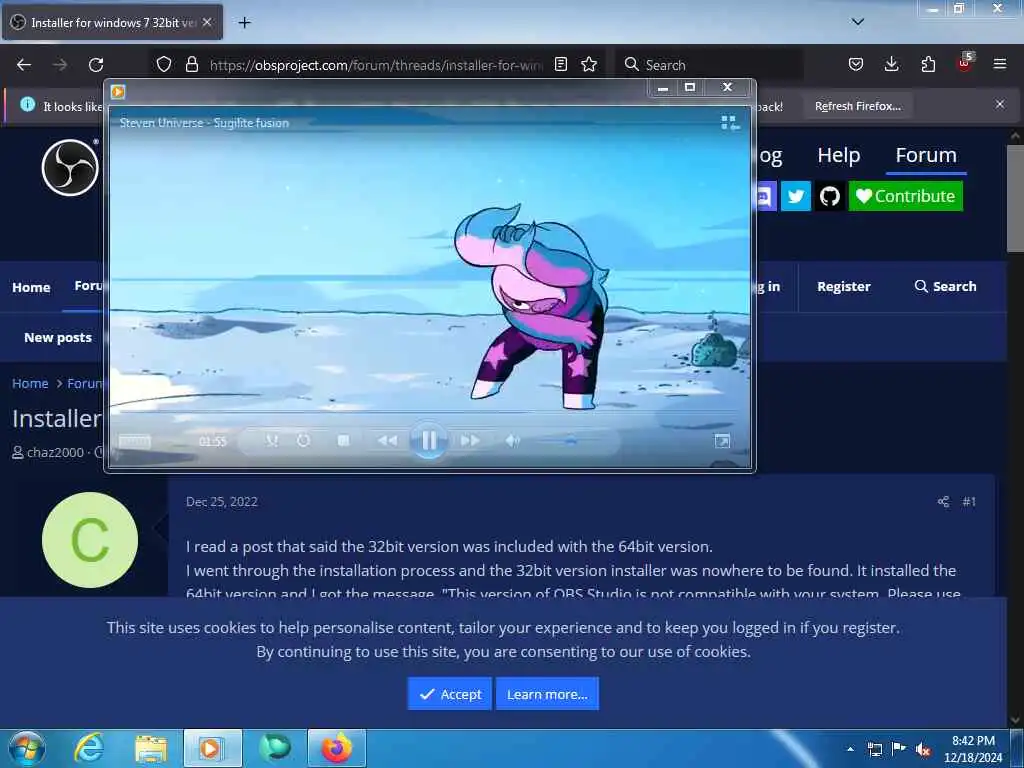Toggle reader view in the address bar
Viewport: 1024px width, 768px height.
pos(560,64)
